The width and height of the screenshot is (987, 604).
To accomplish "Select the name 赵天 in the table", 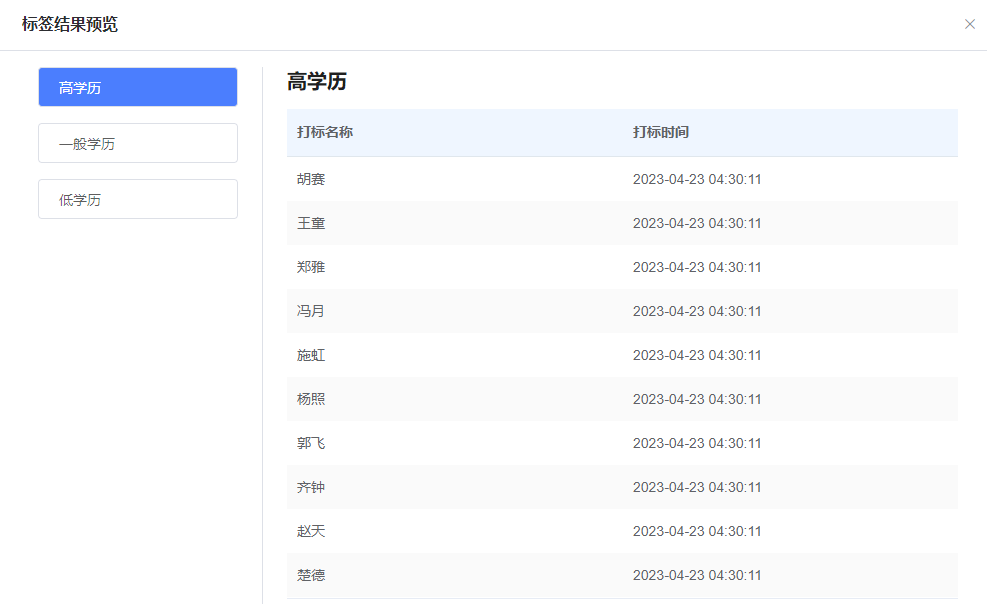I will pos(311,532).
